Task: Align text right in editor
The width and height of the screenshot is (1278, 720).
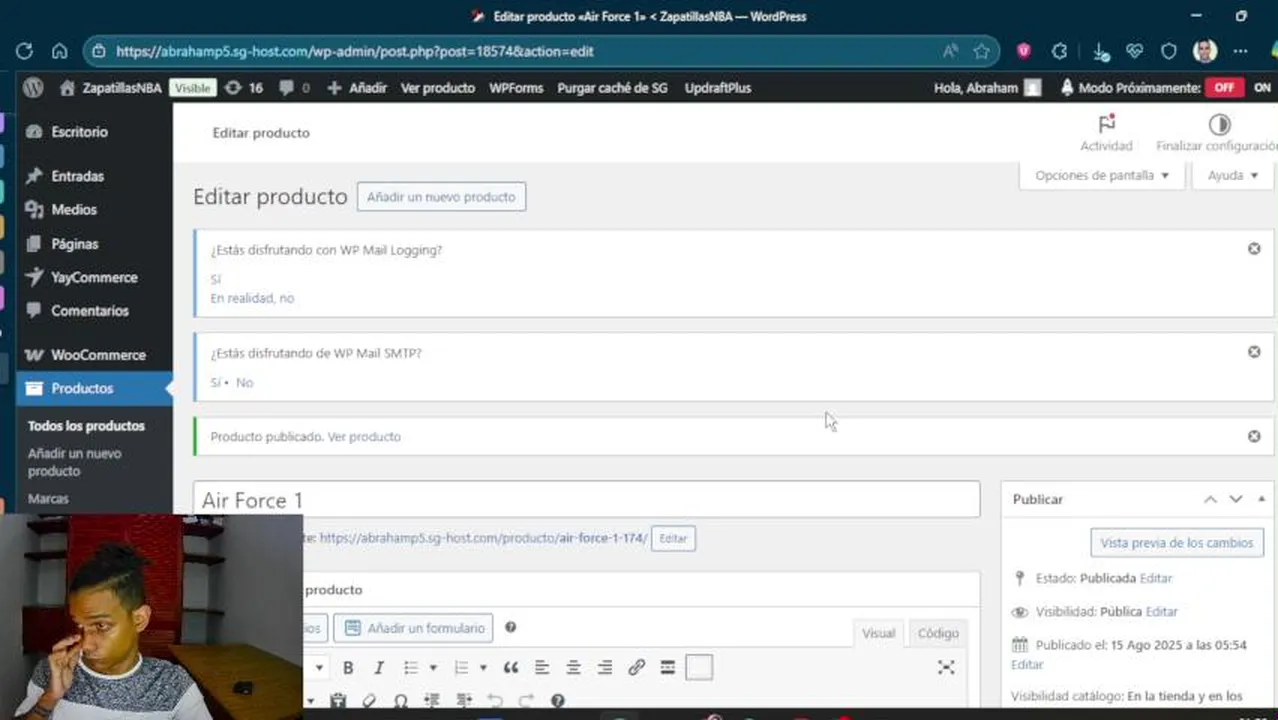Action: [x=605, y=667]
